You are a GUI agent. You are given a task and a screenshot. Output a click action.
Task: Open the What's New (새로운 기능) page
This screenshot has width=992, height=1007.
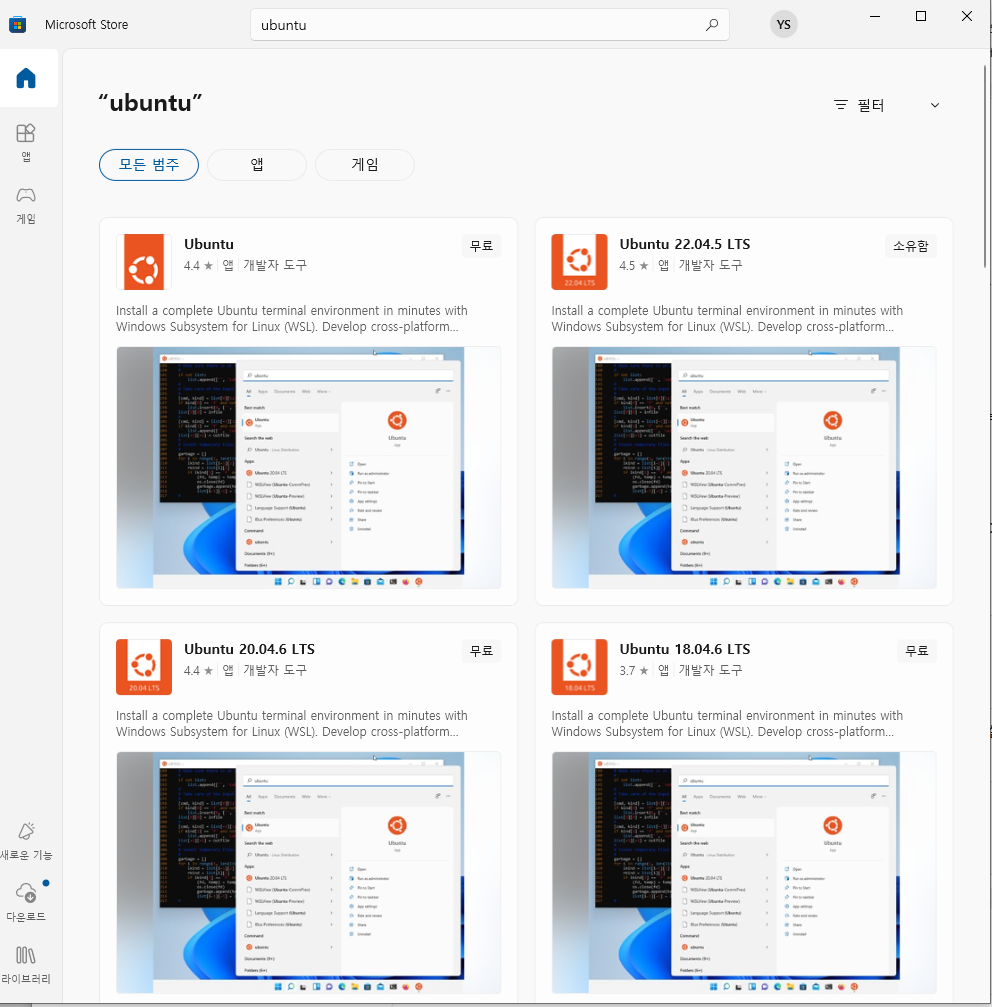pos(26,841)
